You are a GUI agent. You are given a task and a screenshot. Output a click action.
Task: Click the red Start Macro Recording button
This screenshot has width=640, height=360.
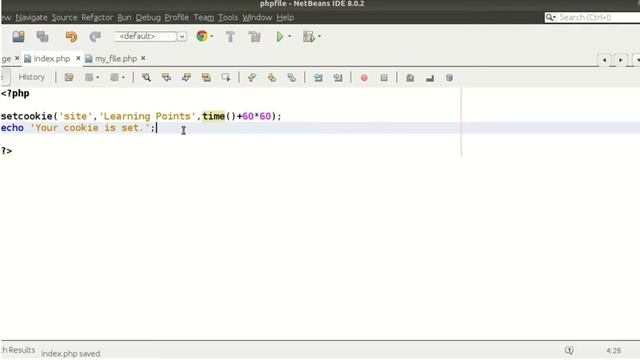click(x=364, y=78)
